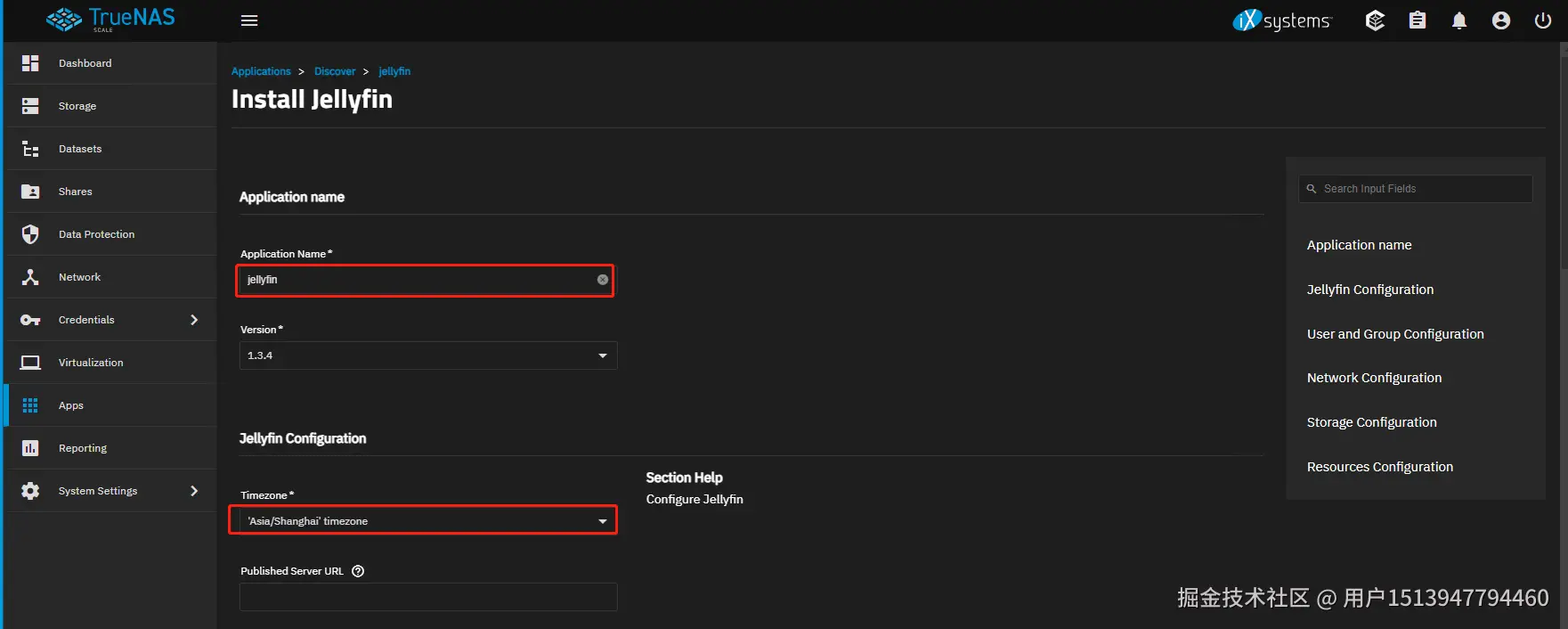Click the Published Server URL field
The width and height of the screenshot is (1568, 629).
(427, 597)
